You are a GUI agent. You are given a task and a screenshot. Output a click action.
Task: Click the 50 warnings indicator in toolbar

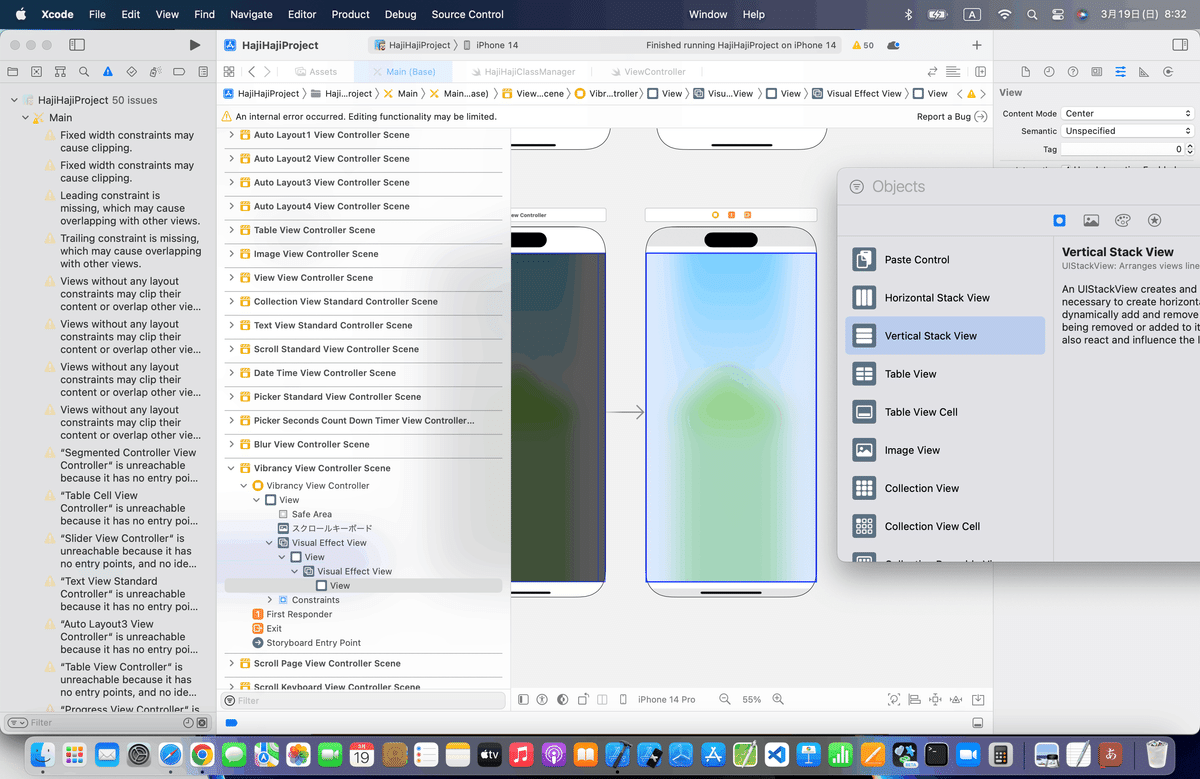coord(863,45)
